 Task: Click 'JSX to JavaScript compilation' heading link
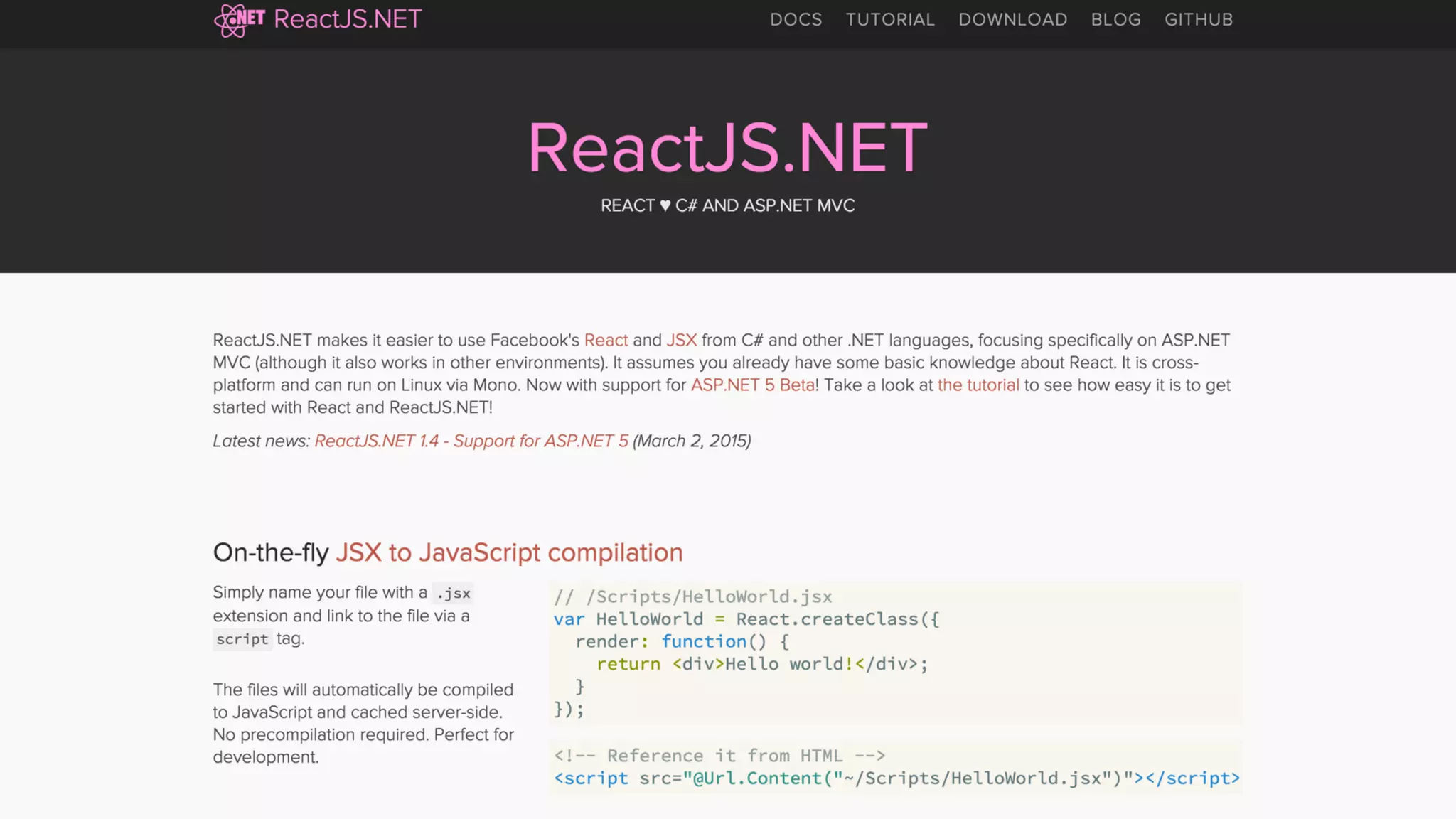(509, 552)
